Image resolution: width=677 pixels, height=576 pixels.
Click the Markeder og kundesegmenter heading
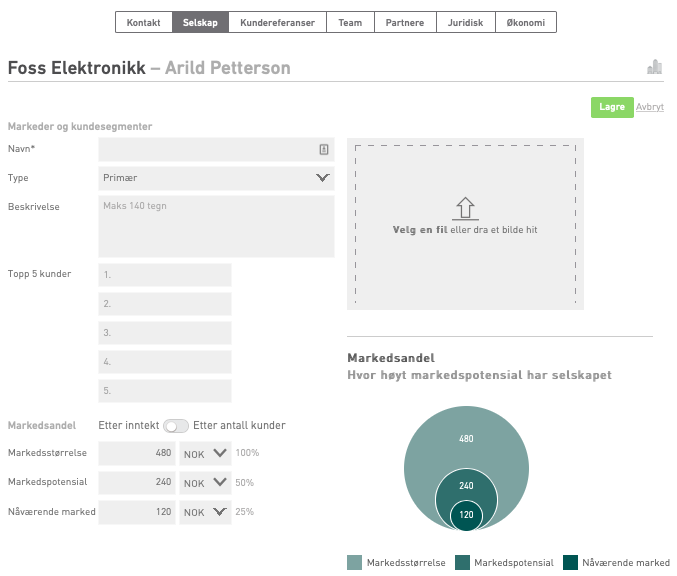[80, 127]
